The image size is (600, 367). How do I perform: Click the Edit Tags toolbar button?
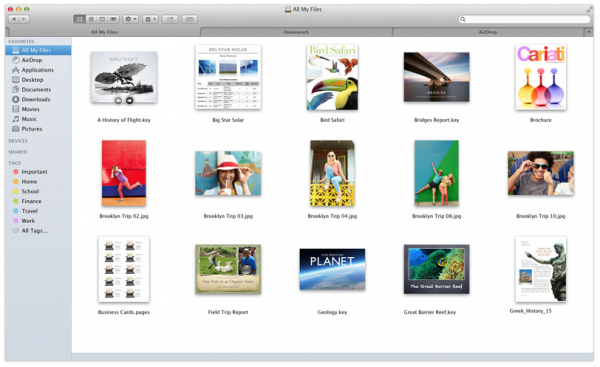pos(189,19)
